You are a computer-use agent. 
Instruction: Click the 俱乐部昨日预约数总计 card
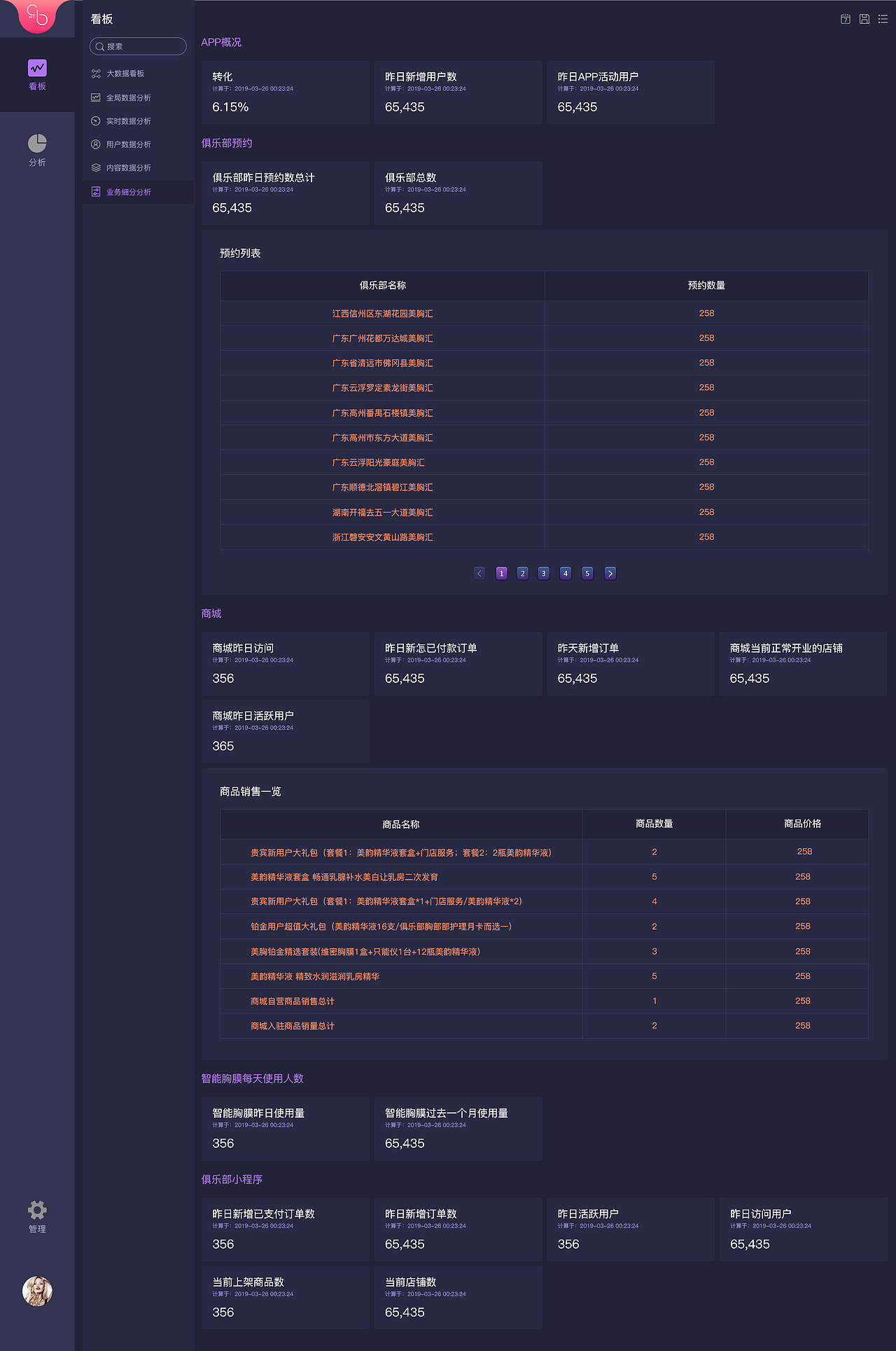[x=286, y=193]
